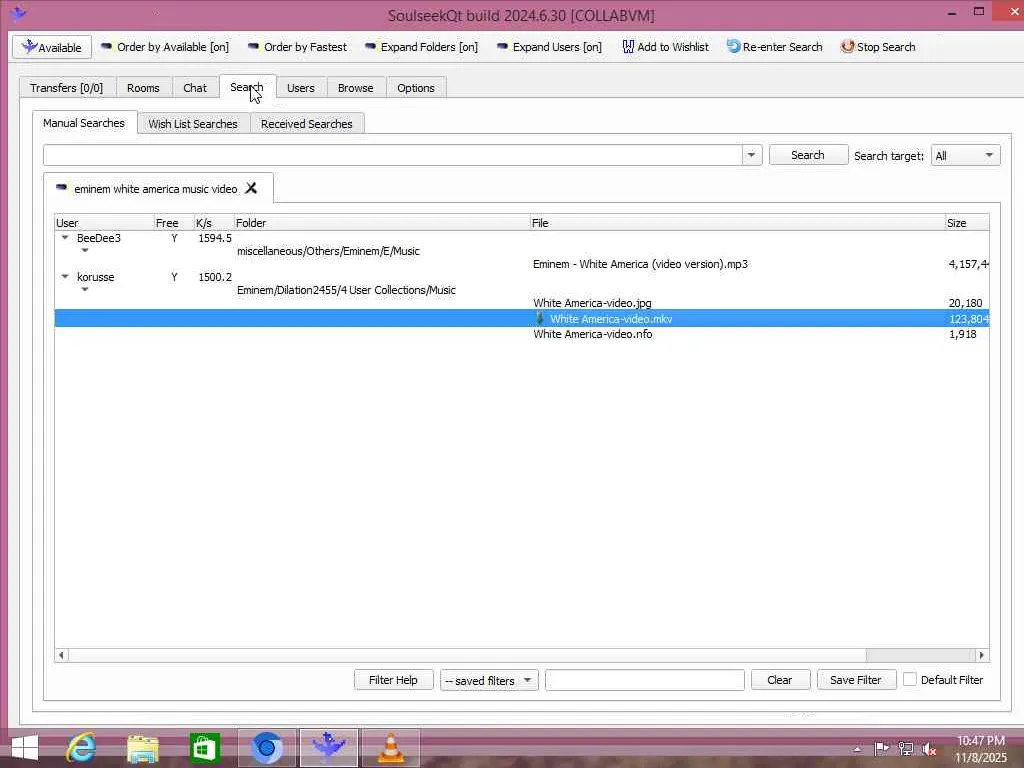Open the Search target dropdown
This screenshot has width=1024, height=768.
click(965, 155)
